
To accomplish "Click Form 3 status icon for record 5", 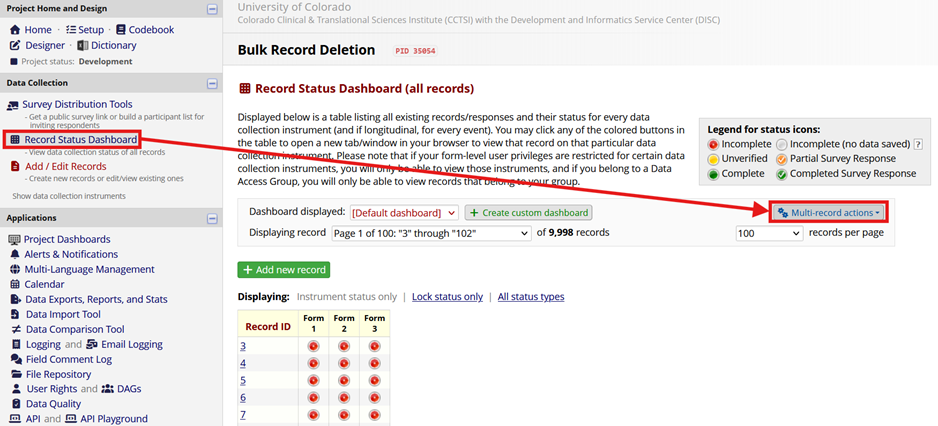I will pyautogui.click(x=374, y=381).
